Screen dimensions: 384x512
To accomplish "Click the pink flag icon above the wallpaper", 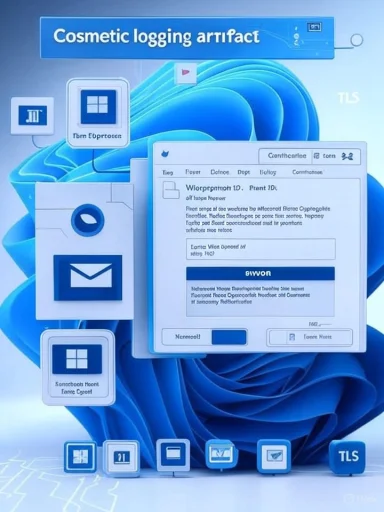I will pyautogui.click(x=186, y=72).
